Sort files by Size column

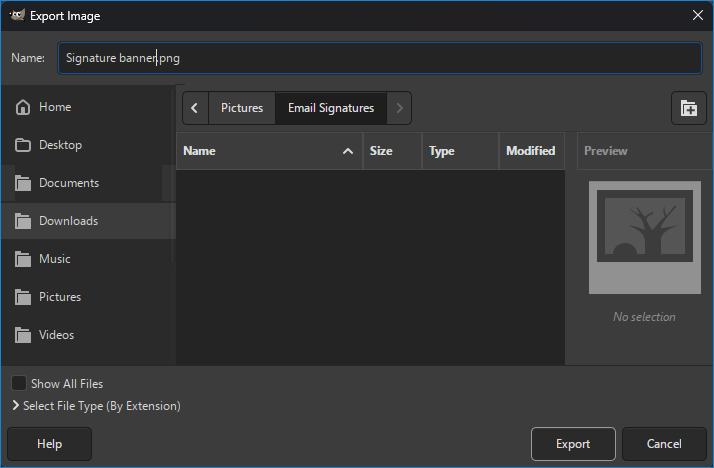click(x=392, y=151)
